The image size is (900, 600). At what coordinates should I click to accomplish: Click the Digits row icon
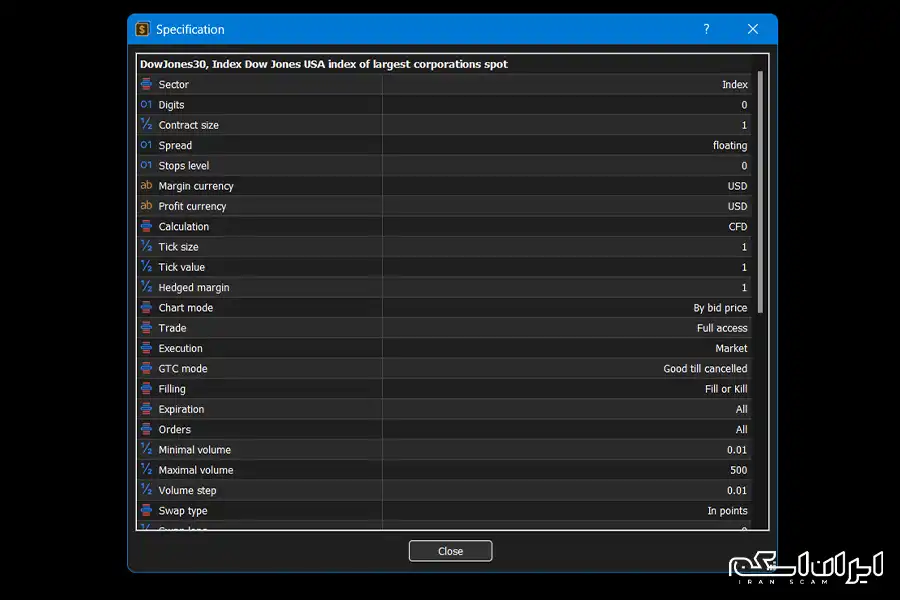click(146, 104)
